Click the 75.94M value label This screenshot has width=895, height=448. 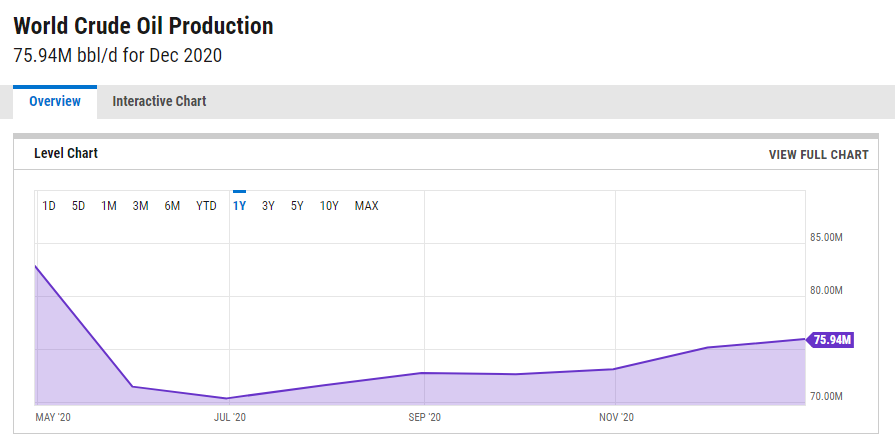(x=832, y=340)
